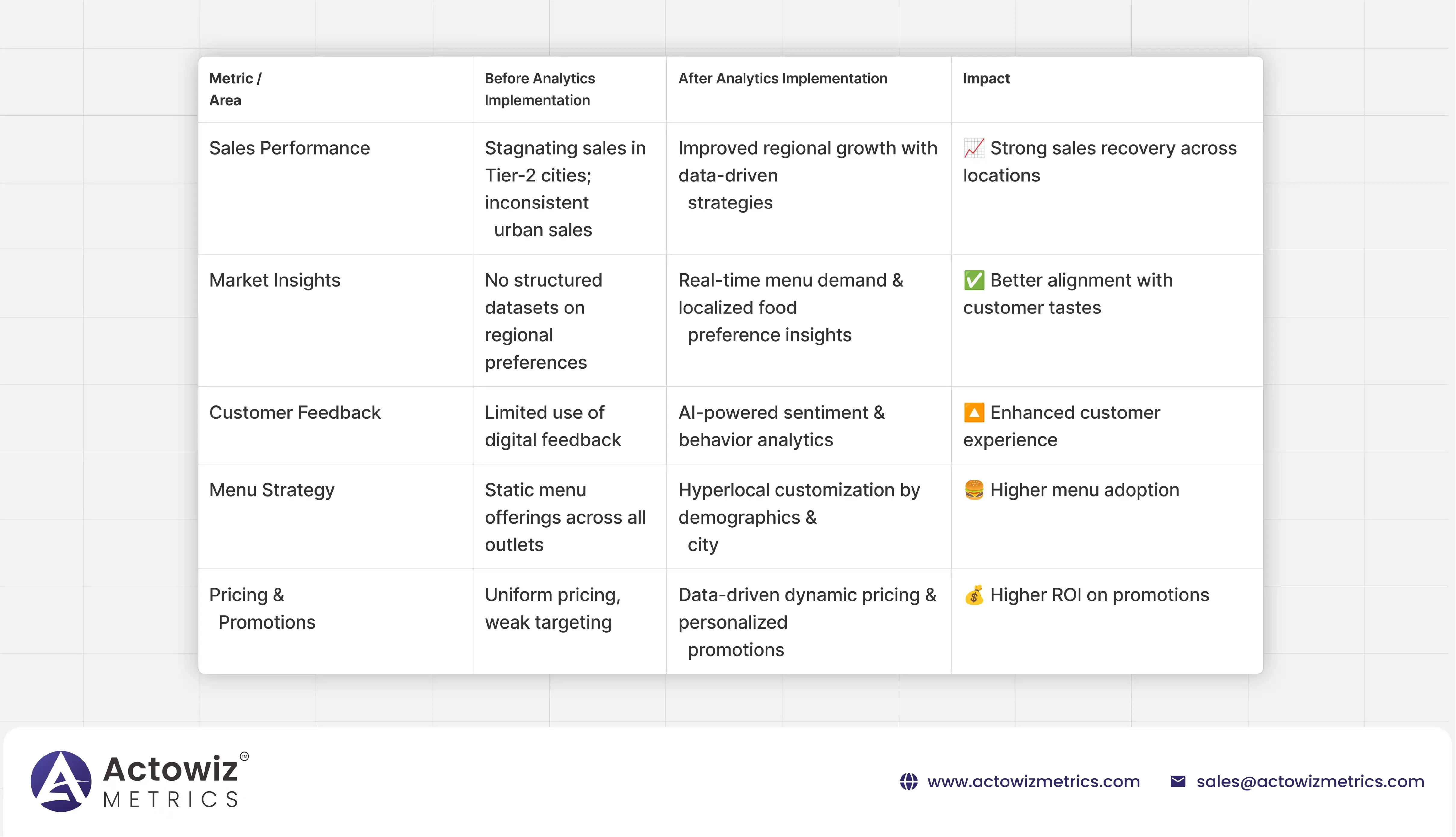Select the "Before Analytics Implementation" header
Screen dimensions: 1456x837
[539, 89]
